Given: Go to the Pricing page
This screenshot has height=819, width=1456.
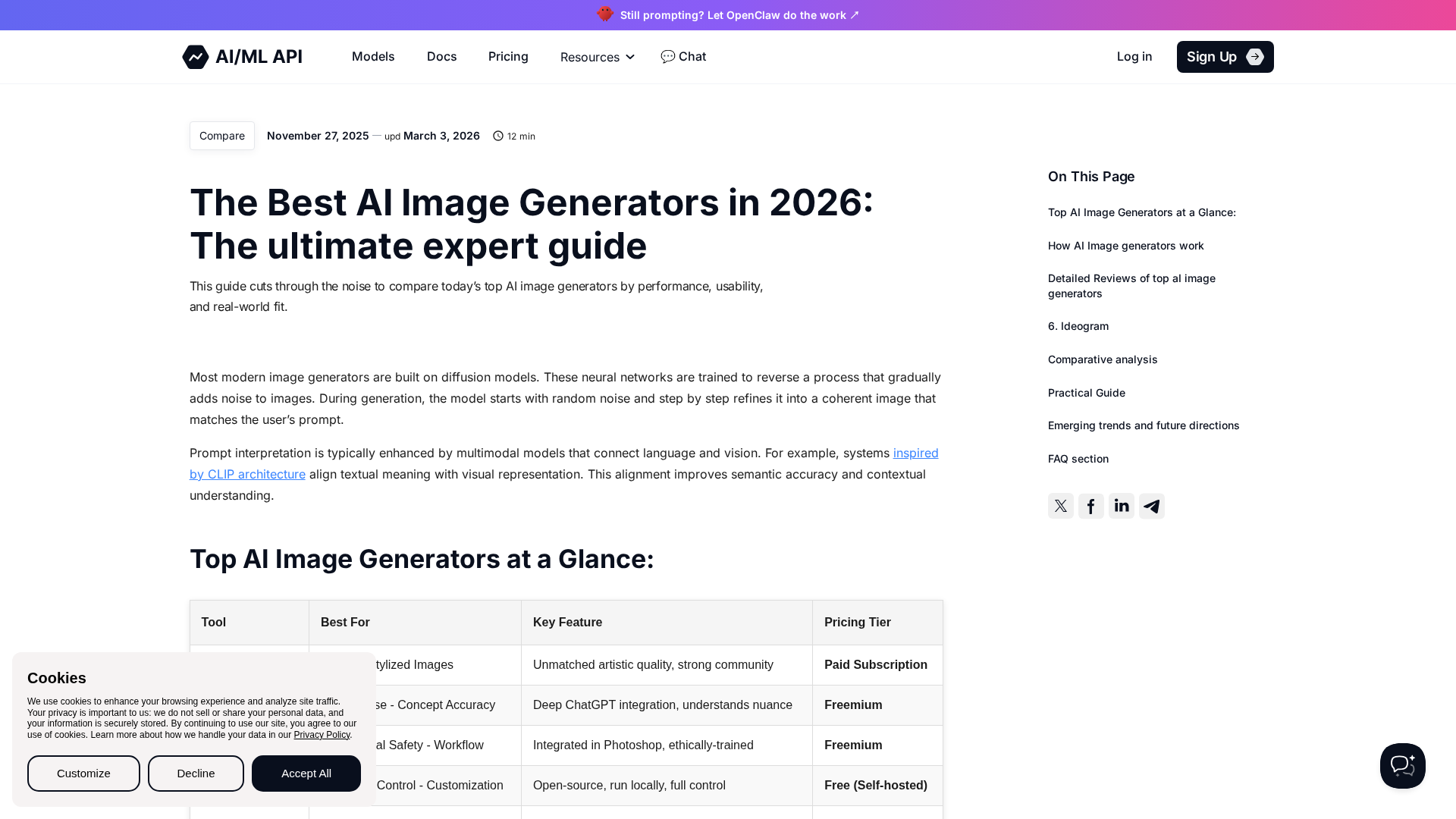Looking at the screenshot, I should click(508, 57).
